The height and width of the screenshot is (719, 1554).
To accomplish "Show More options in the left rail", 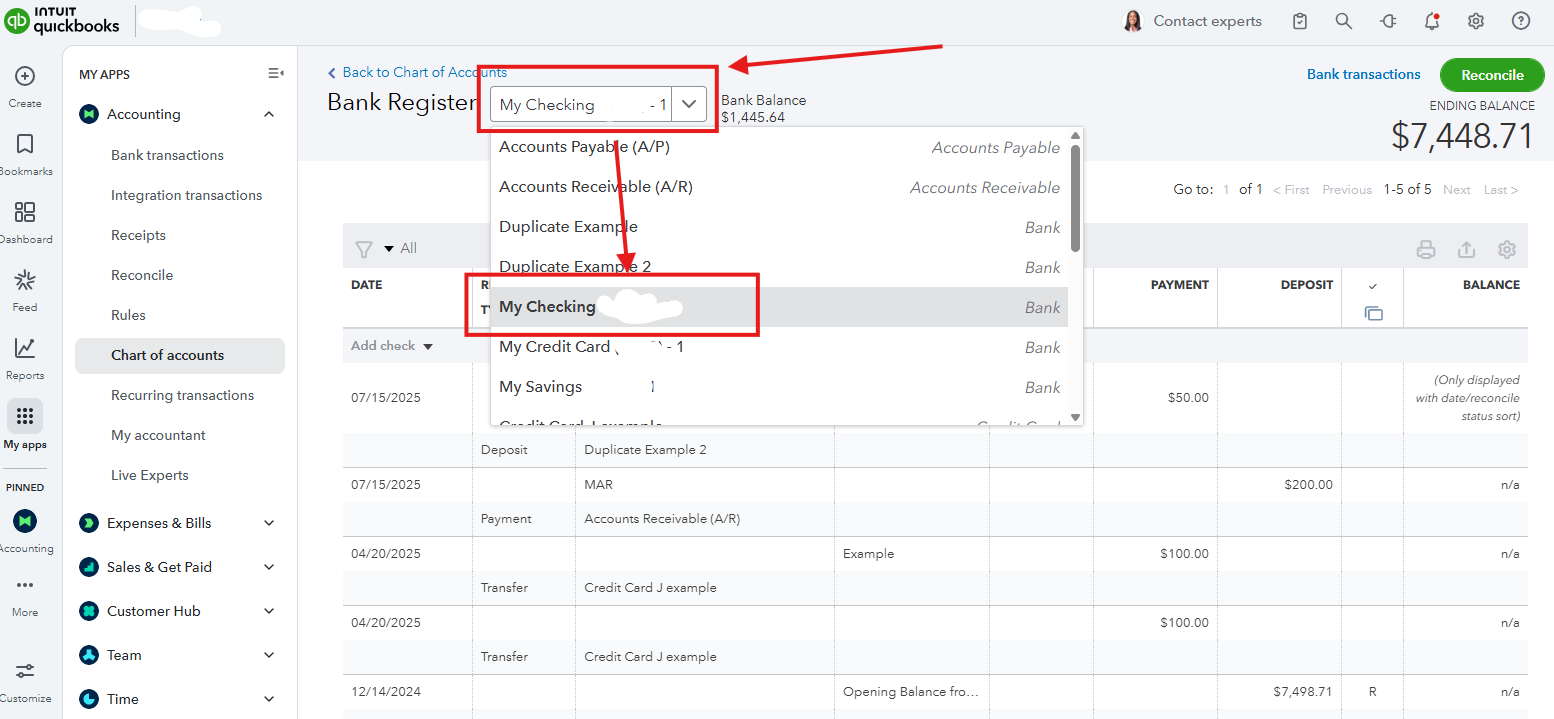I will (25, 585).
